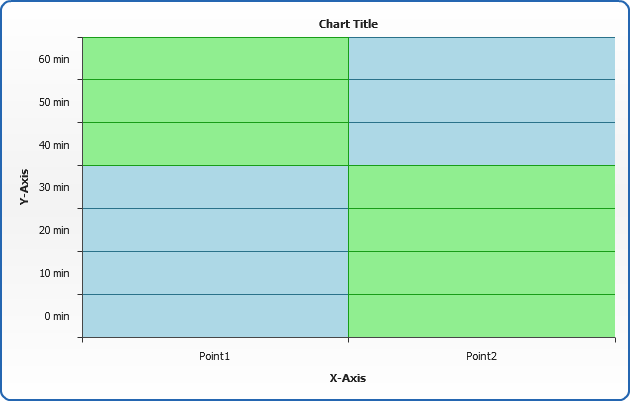The width and height of the screenshot is (630, 401).
Task: Click the X-Axis title label
Action: click(348, 378)
